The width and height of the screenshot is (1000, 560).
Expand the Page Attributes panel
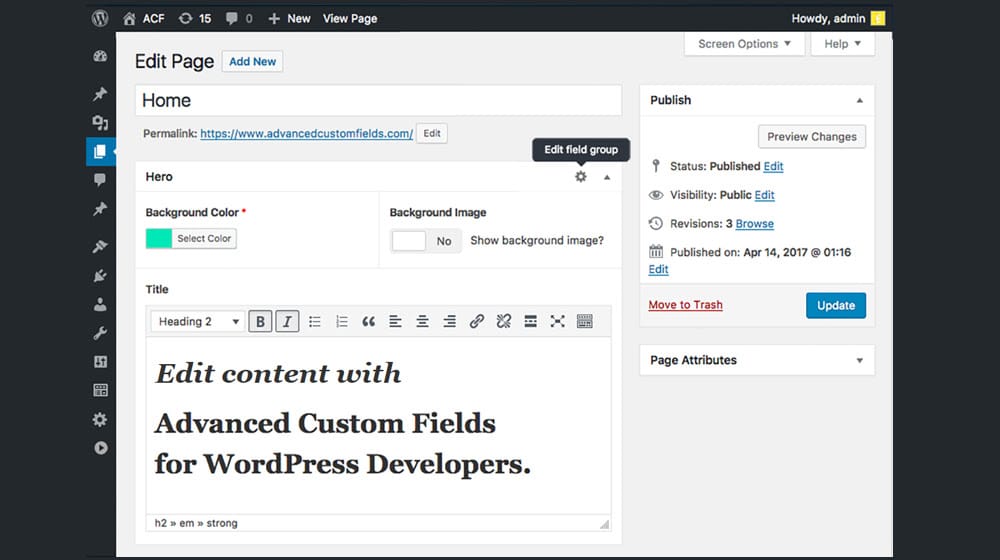860,360
